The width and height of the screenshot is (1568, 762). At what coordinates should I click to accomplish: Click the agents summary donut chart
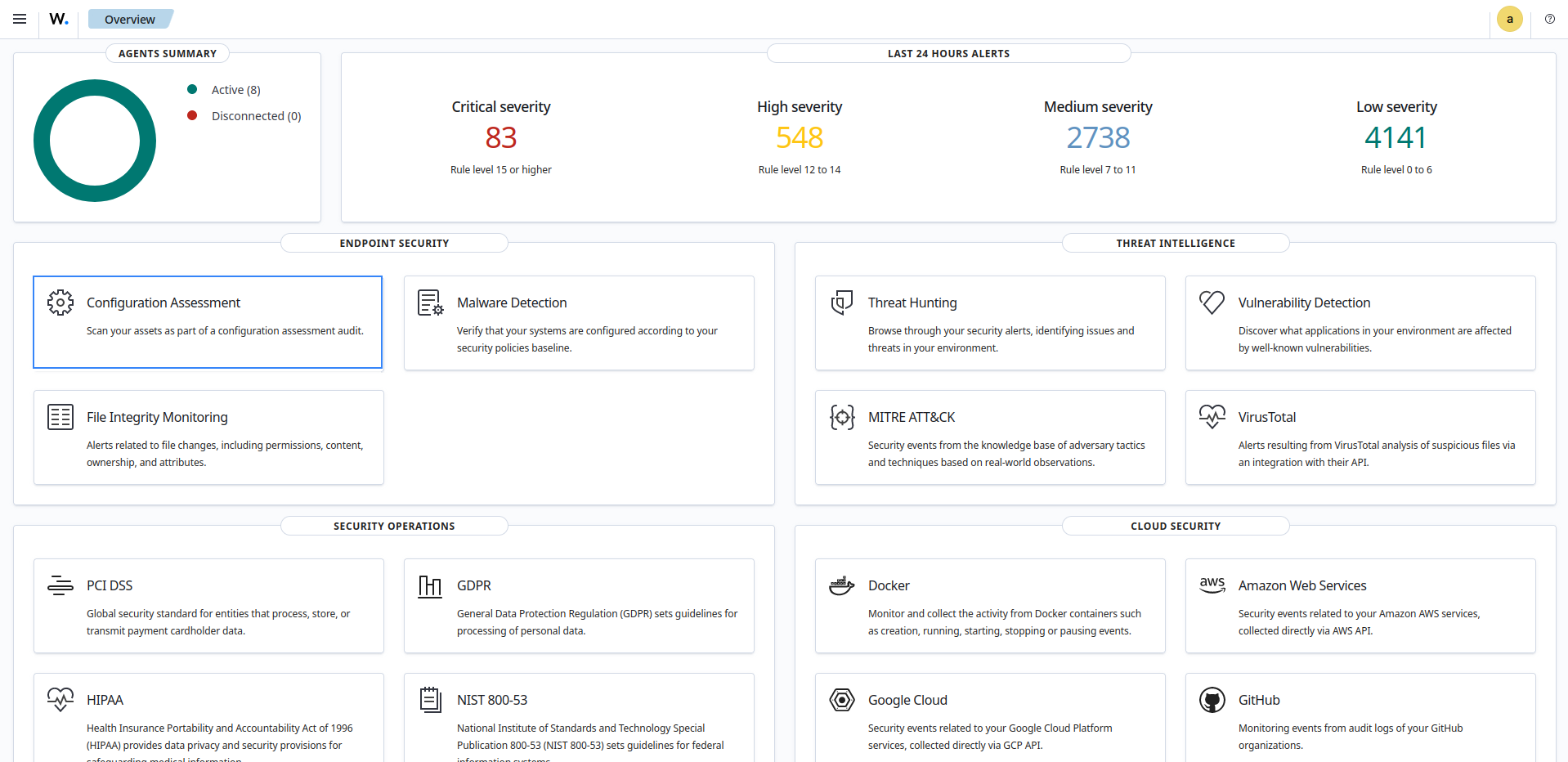coord(94,141)
